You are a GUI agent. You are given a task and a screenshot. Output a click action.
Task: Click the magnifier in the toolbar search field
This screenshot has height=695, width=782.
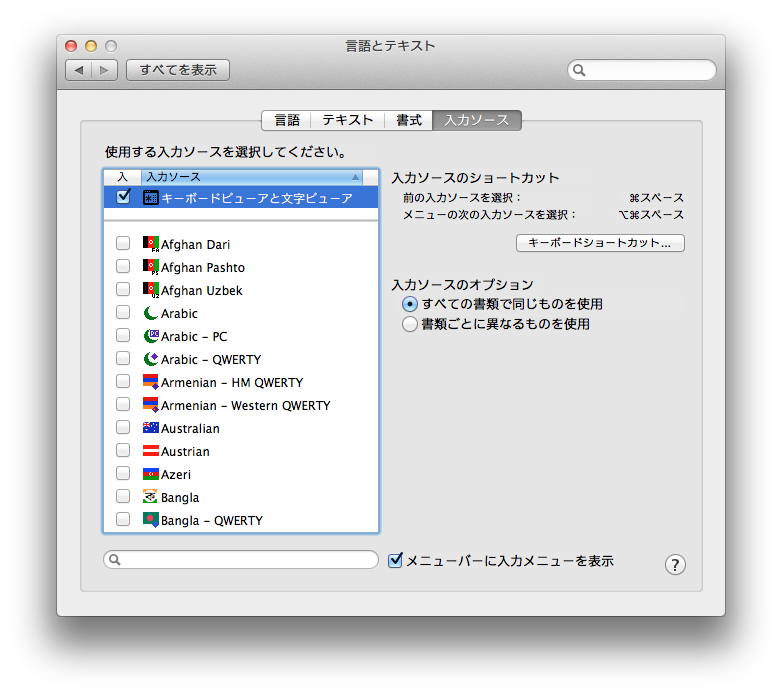click(x=579, y=70)
